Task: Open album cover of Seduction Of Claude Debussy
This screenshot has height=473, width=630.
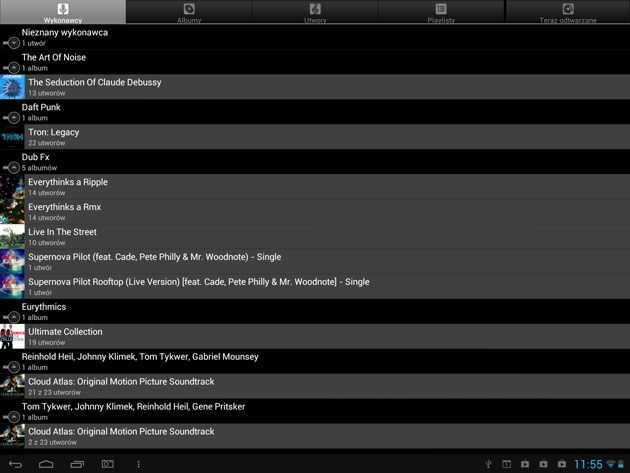Action: click(x=12, y=87)
